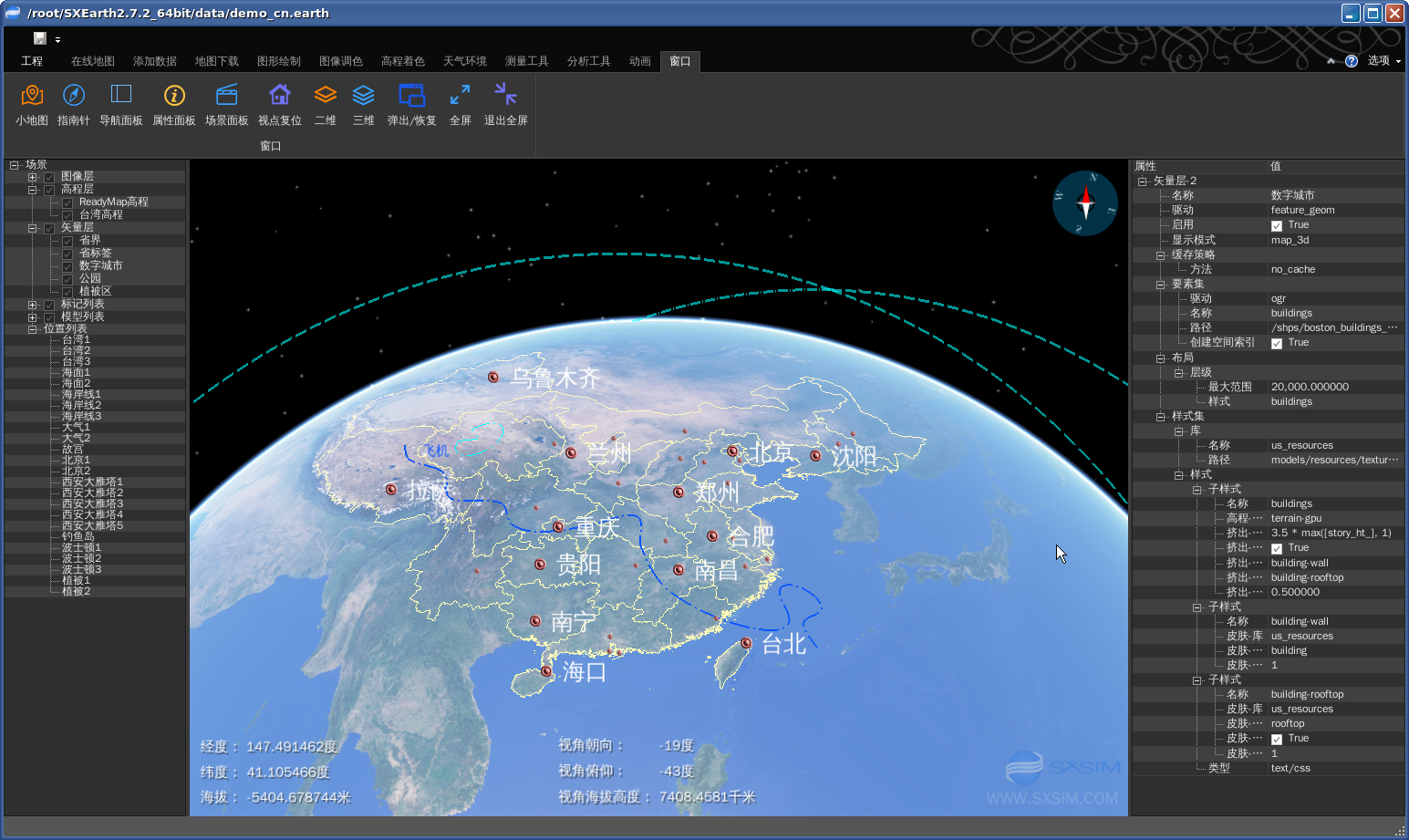The width and height of the screenshot is (1409, 840).
Task: Switch to 三维 3D view mode
Action: (x=364, y=95)
